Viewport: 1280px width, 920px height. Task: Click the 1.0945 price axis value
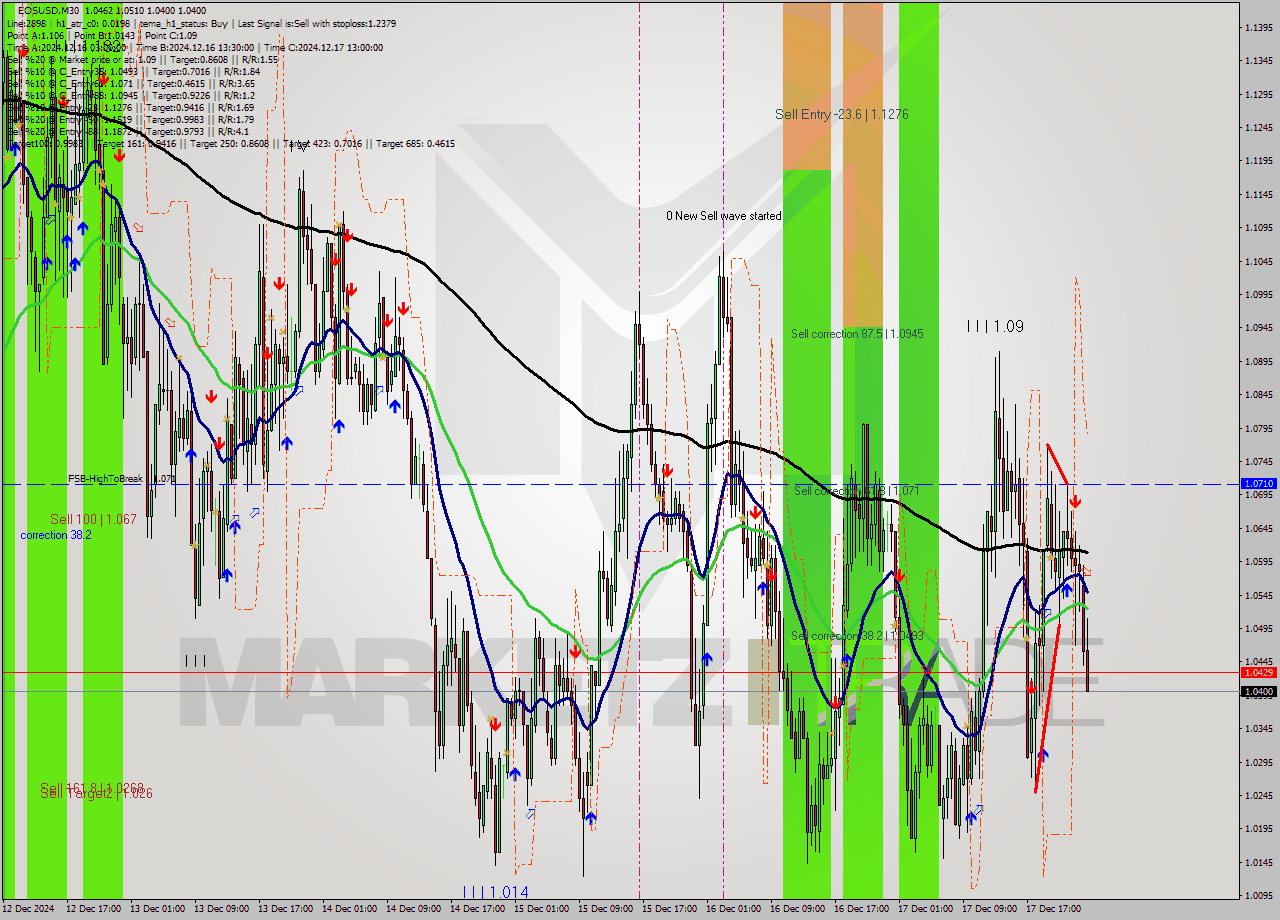pyautogui.click(x=1258, y=328)
